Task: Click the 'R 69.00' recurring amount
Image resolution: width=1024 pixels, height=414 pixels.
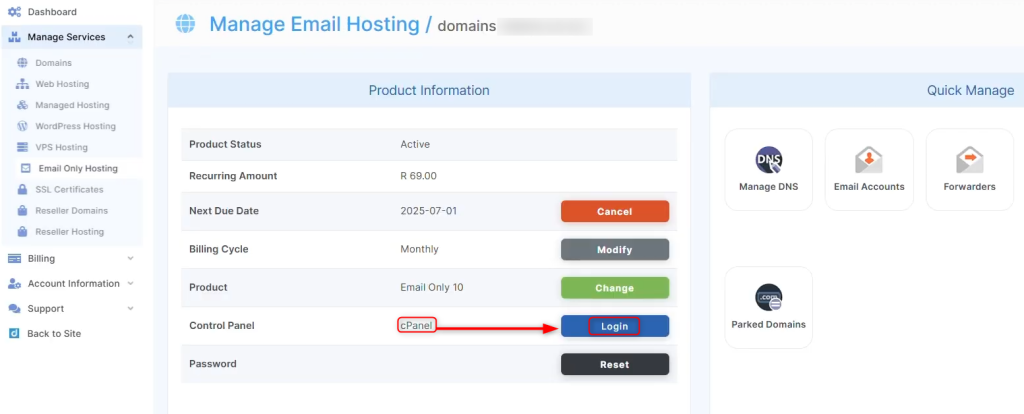Action: point(418,176)
